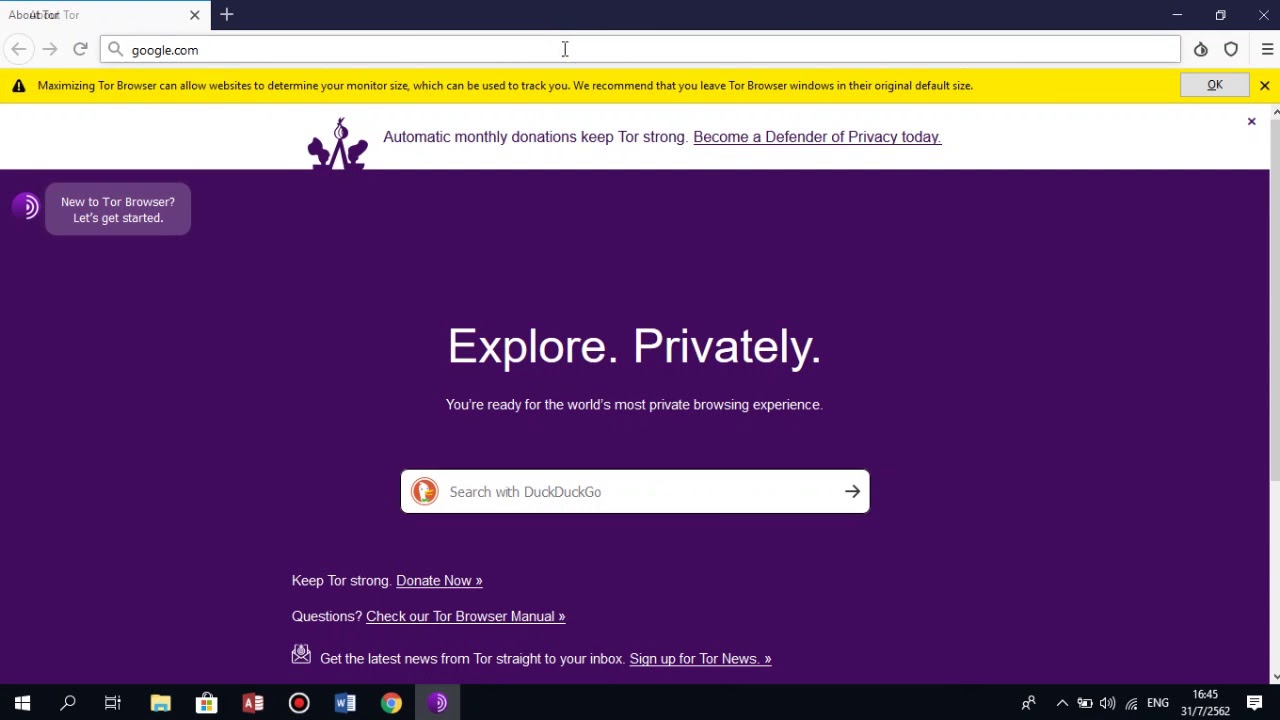Open the volume control tray icon
This screenshot has height=720, width=1280.
click(1107, 703)
